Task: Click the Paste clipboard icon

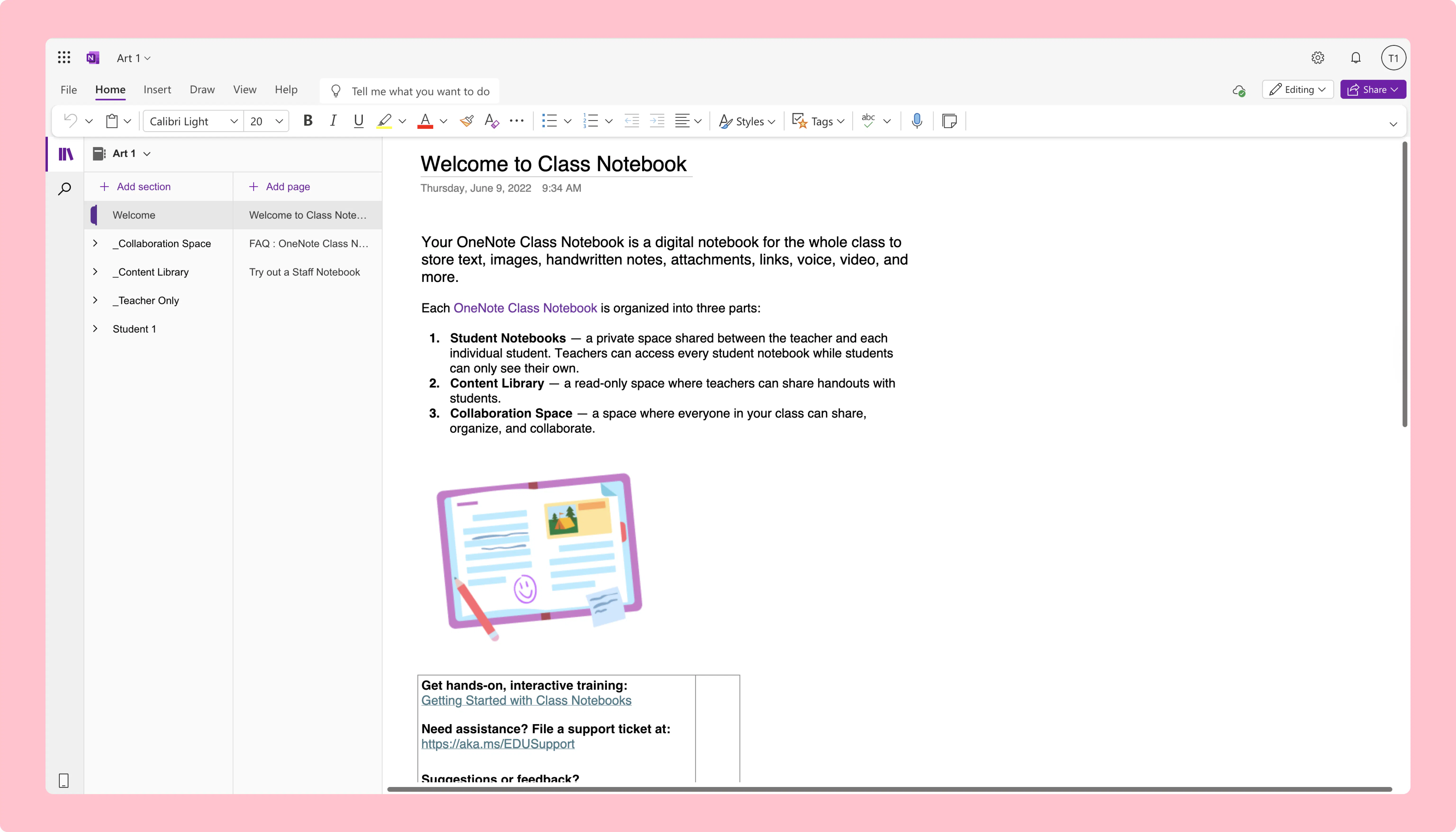Action: point(112,121)
